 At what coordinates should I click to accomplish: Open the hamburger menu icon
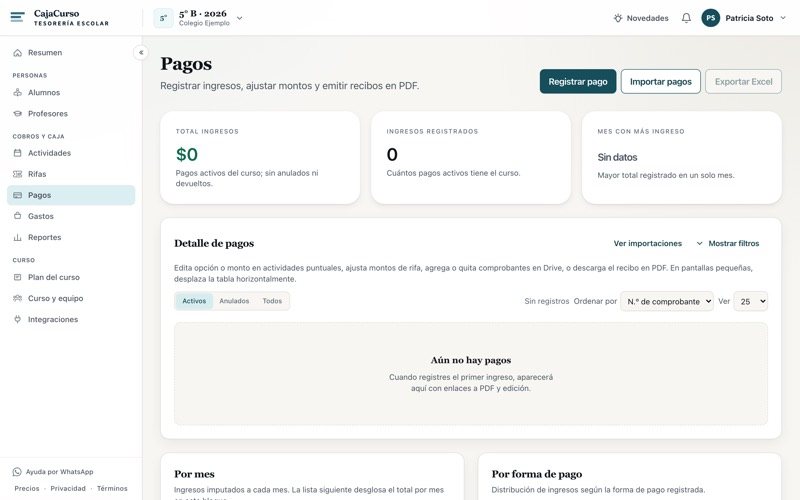tap(17, 17)
